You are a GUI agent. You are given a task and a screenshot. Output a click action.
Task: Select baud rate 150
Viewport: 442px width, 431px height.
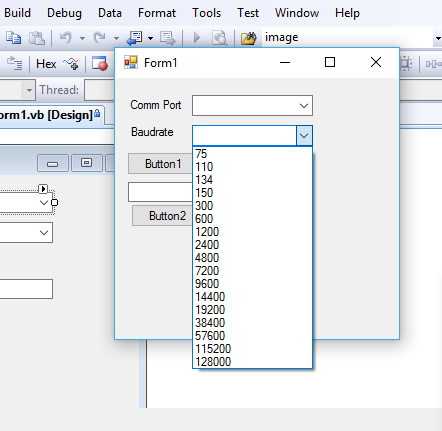[253, 193]
